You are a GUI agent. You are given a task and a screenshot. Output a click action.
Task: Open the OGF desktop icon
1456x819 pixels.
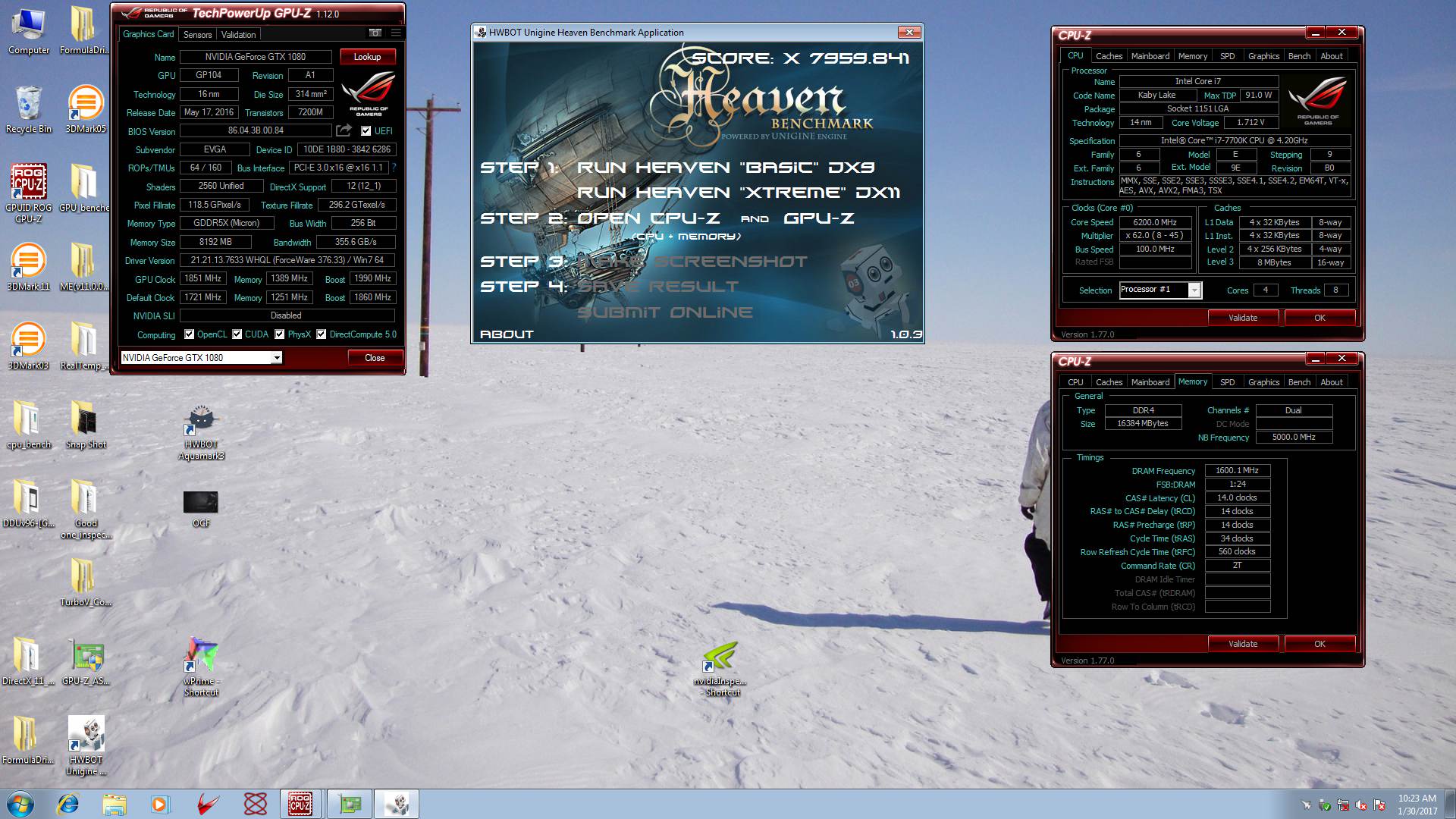pyautogui.click(x=201, y=508)
